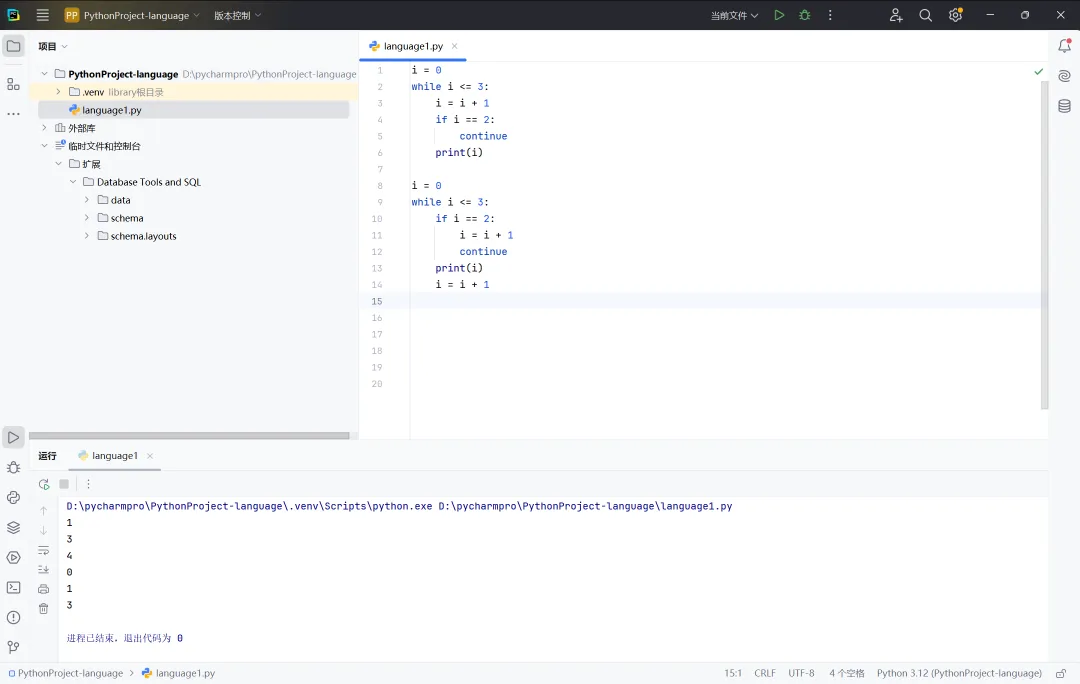Collapse the 扩展 folder
Image resolution: width=1080 pixels, height=684 pixels.
59,163
